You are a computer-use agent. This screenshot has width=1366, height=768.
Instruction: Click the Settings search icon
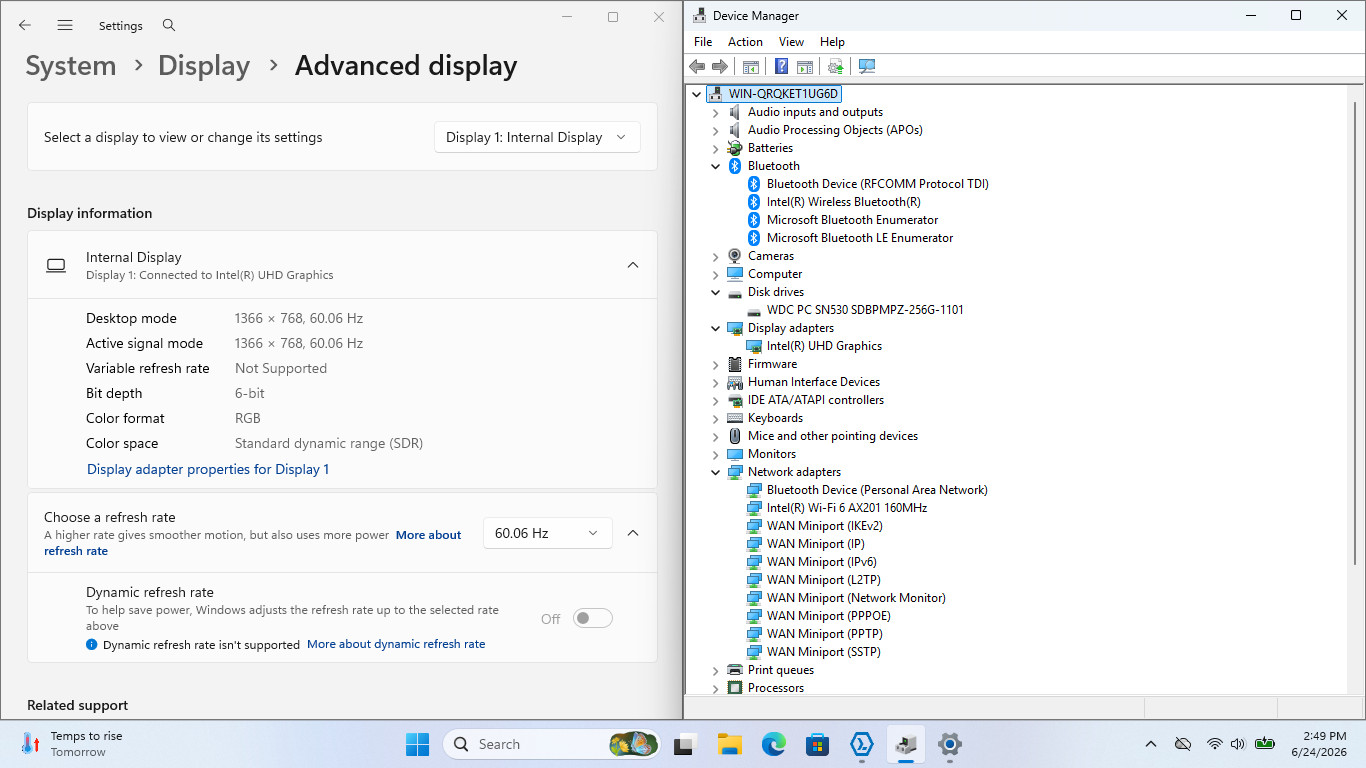click(169, 25)
